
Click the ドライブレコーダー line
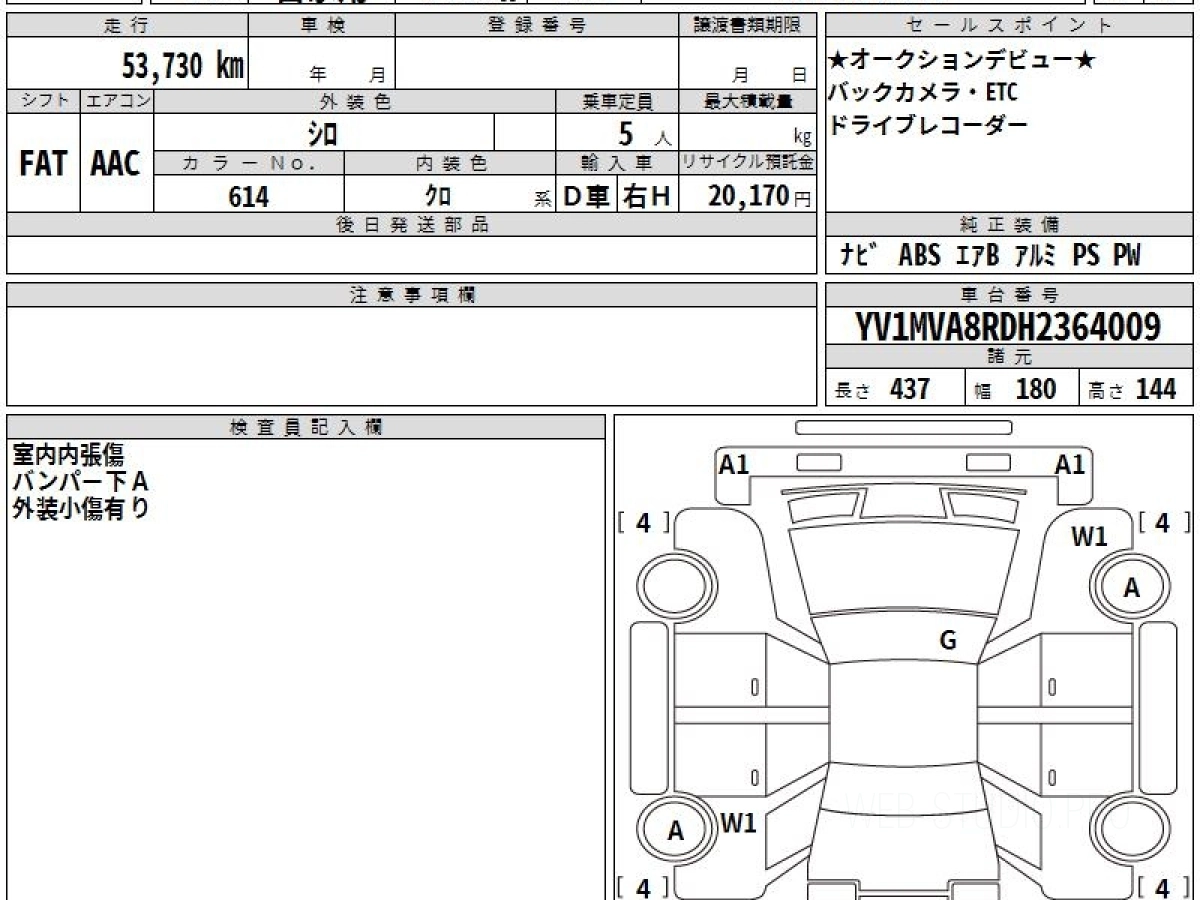pyautogui.click(x=928, y=125)
